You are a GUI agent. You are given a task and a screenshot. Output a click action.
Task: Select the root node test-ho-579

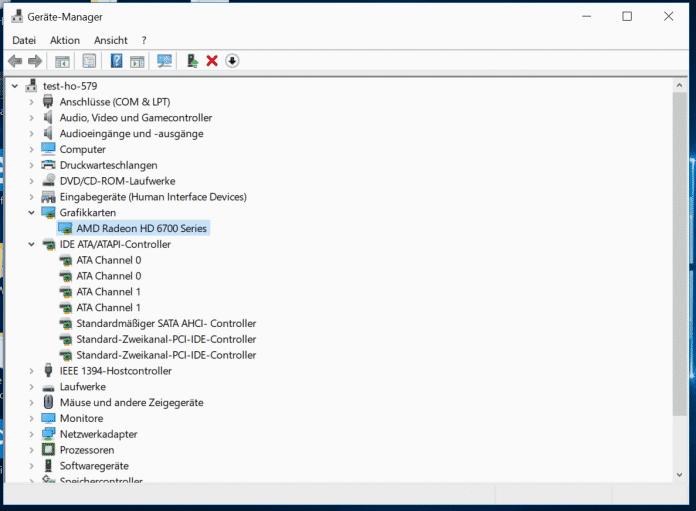click(x=70, y=86)
